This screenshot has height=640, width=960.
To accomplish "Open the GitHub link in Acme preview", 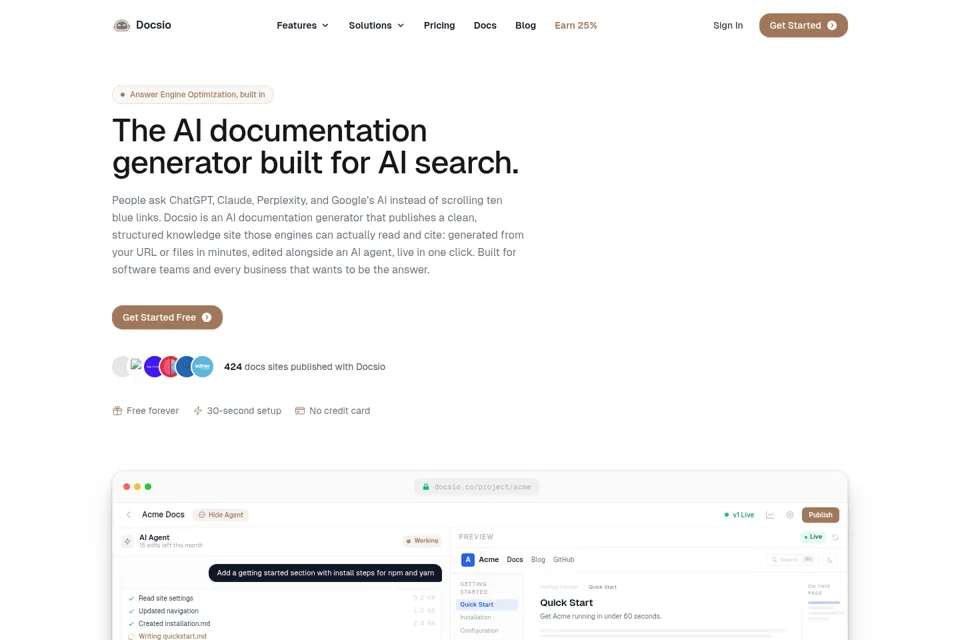I will (563, 560).
